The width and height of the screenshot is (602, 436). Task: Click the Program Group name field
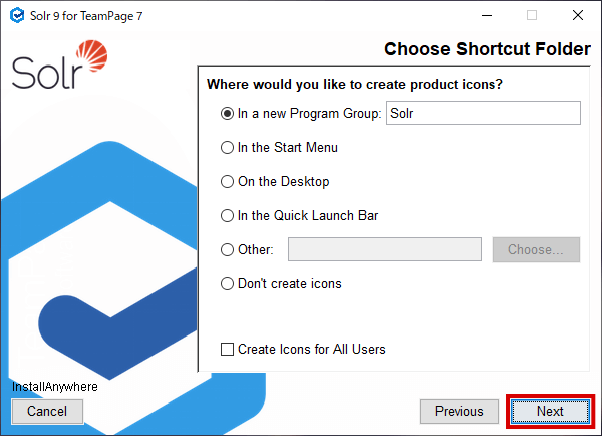point(483,114)
